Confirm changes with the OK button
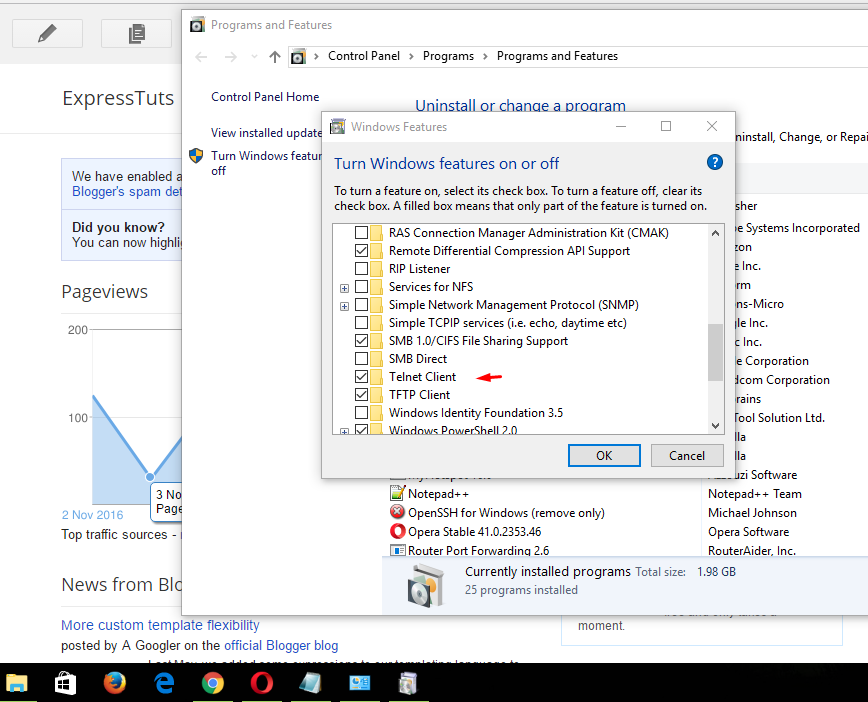The image size is (868, 702). (x=604, y=455)
